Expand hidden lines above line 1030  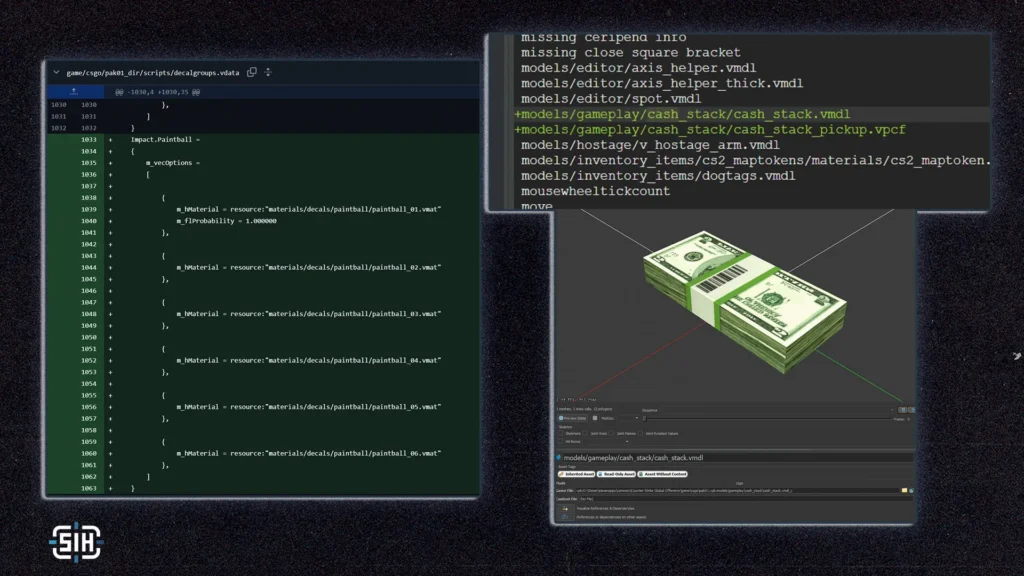click(x=74, y=91)
